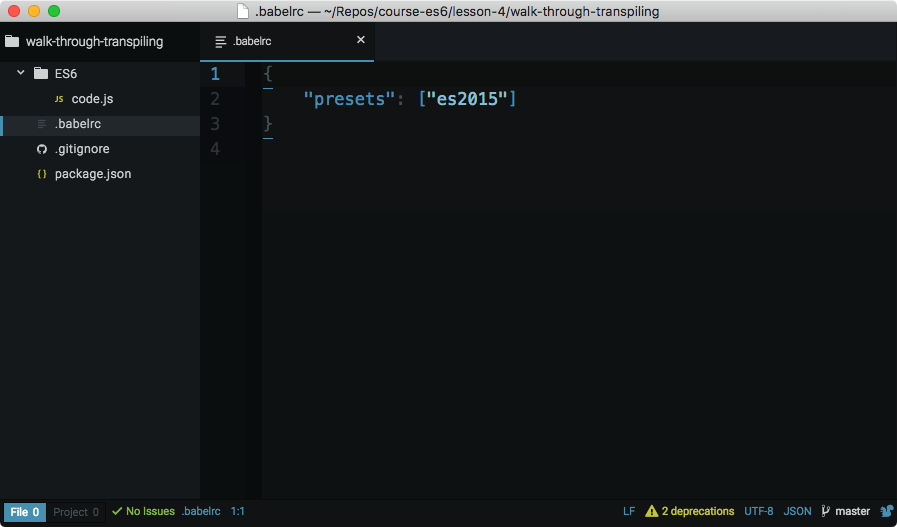Click the GitHub icon next to .gitignore

click(41, 149)
